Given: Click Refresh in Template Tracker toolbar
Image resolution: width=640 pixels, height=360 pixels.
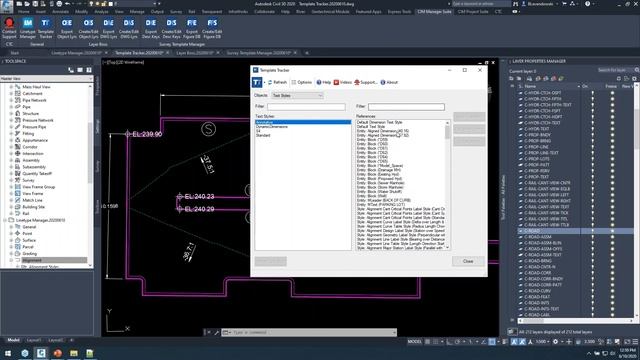Looking at the screenshot, I should tap(277, 82).
